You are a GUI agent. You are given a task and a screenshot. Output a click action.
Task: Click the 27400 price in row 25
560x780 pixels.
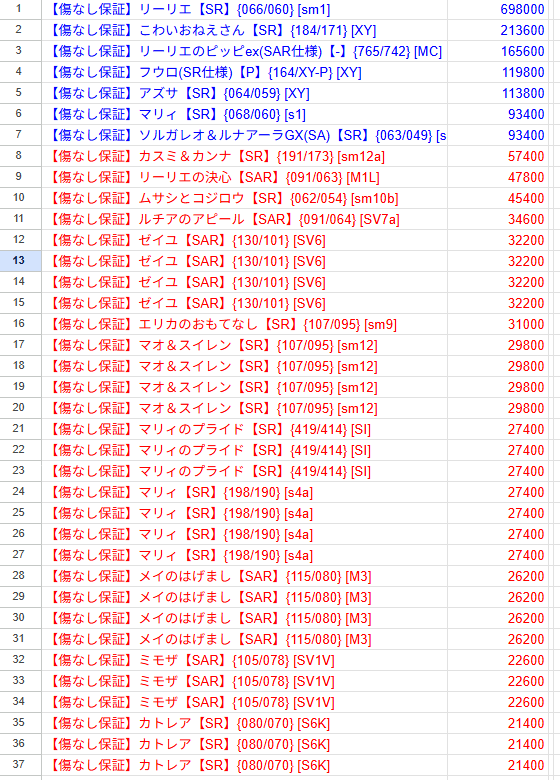coord(497,513)
